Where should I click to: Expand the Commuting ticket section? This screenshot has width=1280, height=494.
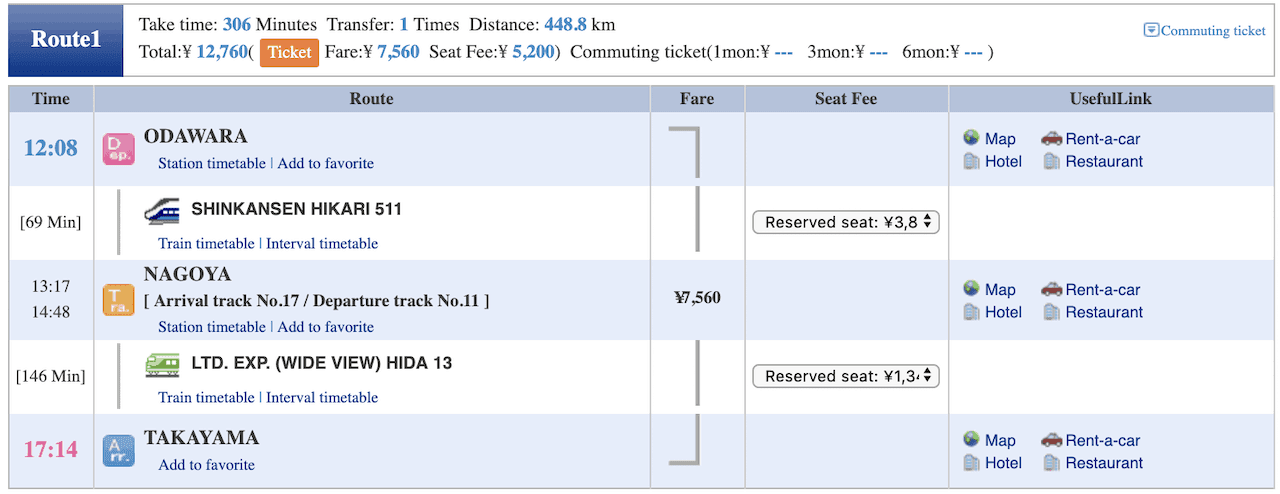pos(1205,30)
